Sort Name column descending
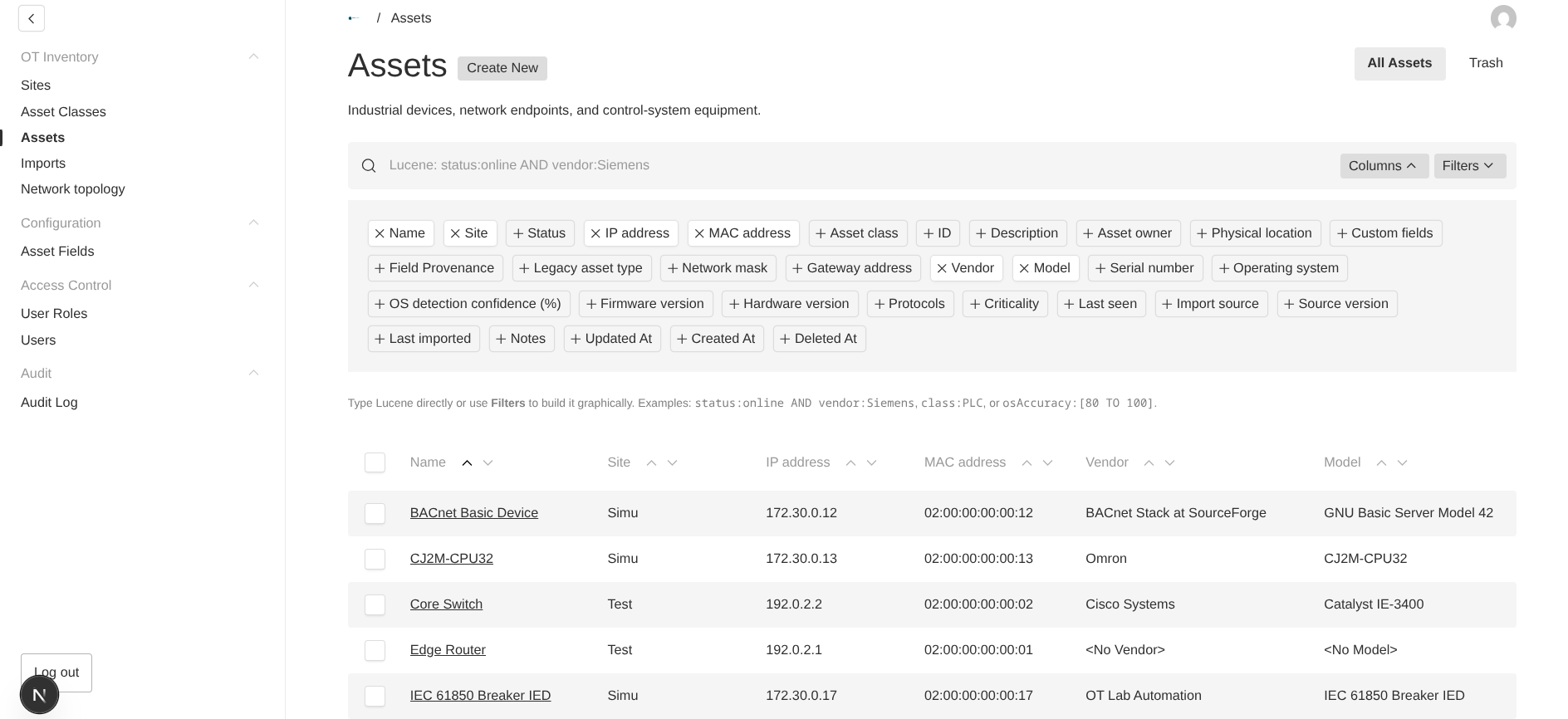 click(488, 463)
